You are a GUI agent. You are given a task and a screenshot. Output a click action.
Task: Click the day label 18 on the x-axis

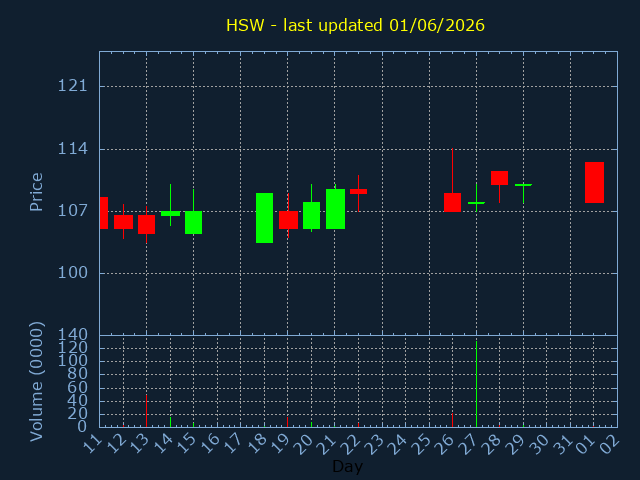(257, 444)
